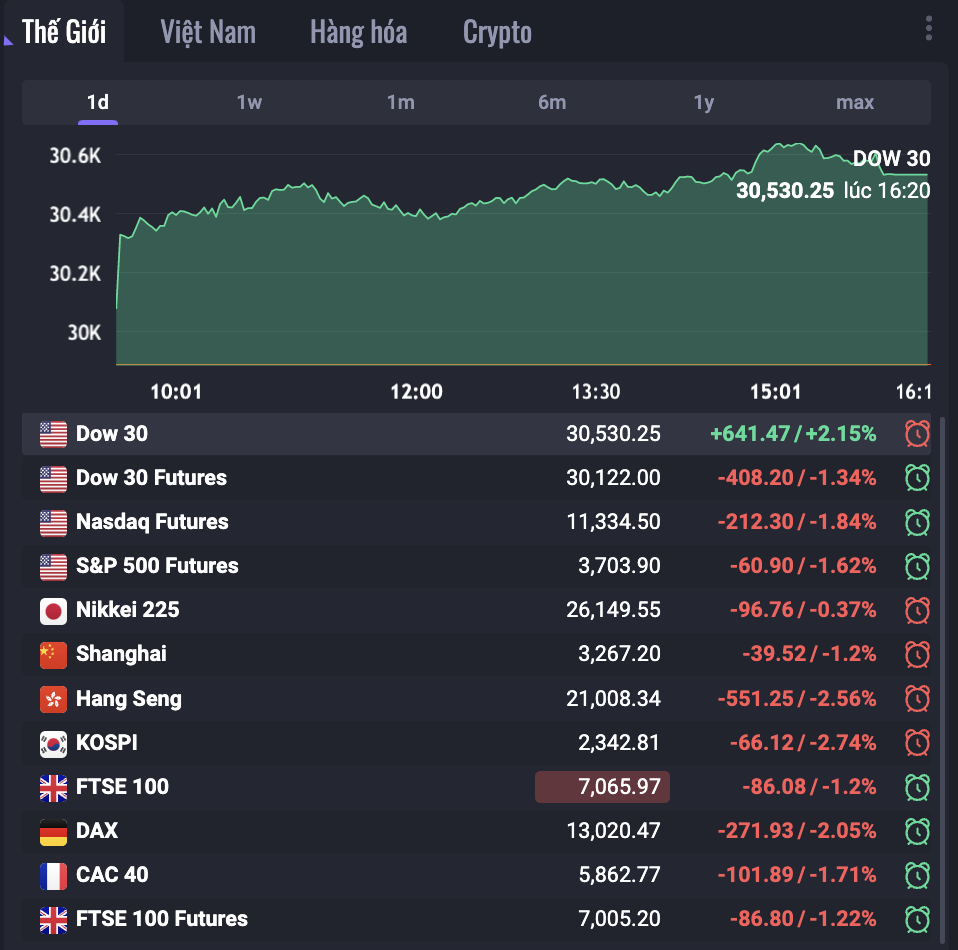958x950 pixels.
Task: Switch chart range to 6m
Action: tap(552, 102)
